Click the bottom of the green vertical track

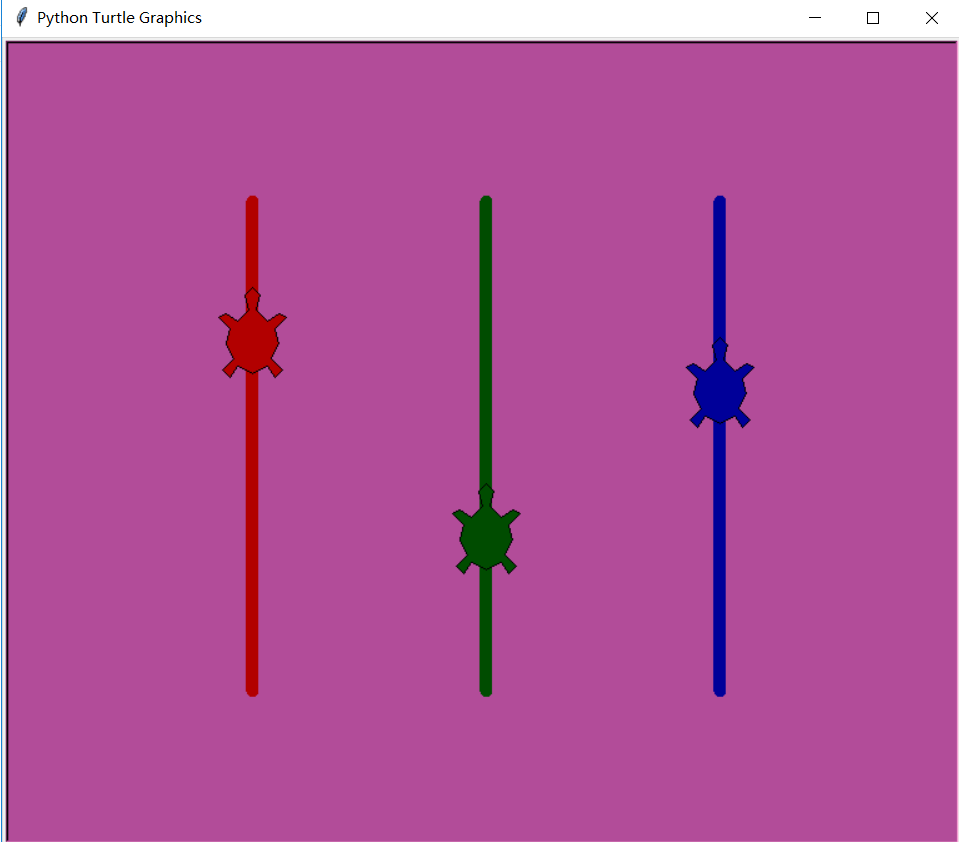(x=486, y=690)
